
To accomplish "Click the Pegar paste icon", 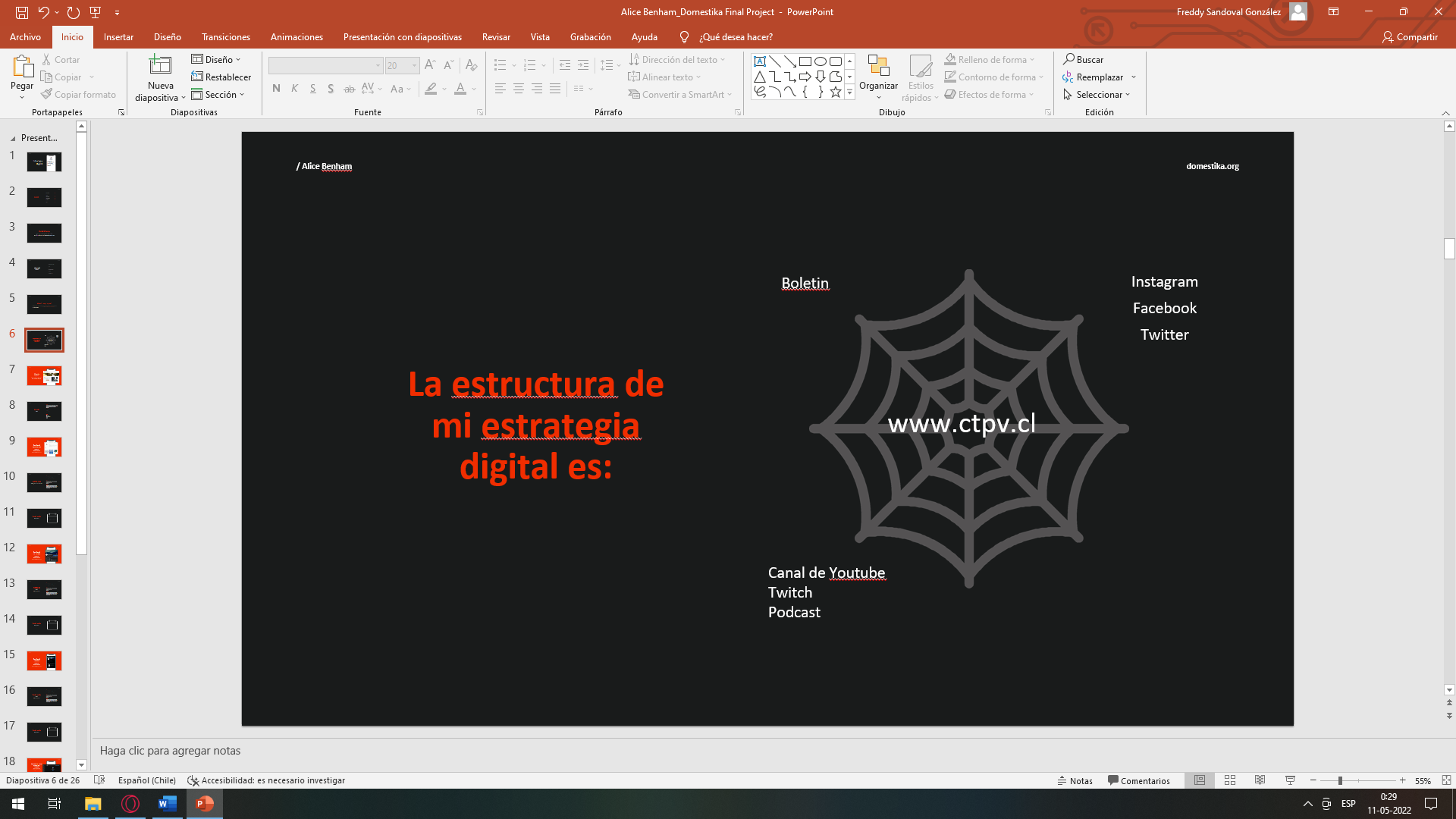I will click(22, 67).
